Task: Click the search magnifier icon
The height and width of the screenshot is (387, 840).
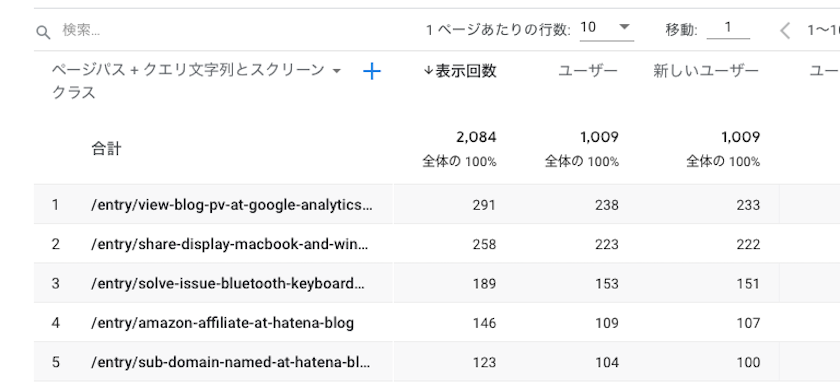Action: (x=43, y=32)
